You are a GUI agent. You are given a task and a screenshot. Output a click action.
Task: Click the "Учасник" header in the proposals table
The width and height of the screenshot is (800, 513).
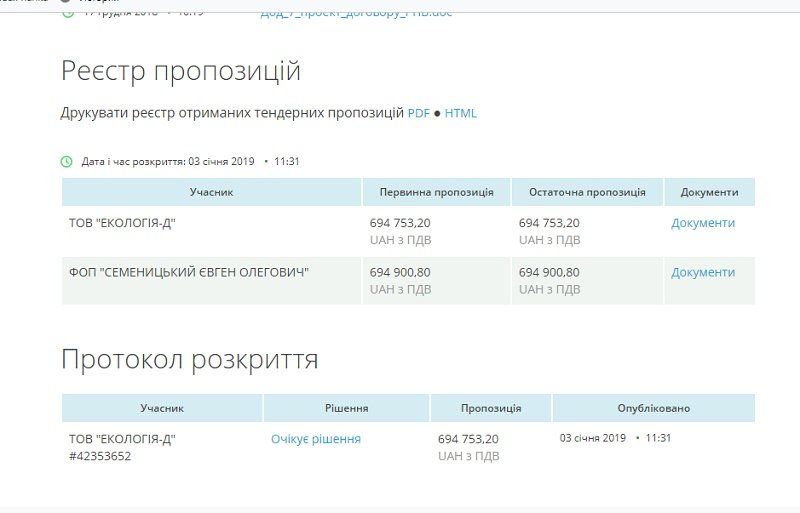coord(211,192)
